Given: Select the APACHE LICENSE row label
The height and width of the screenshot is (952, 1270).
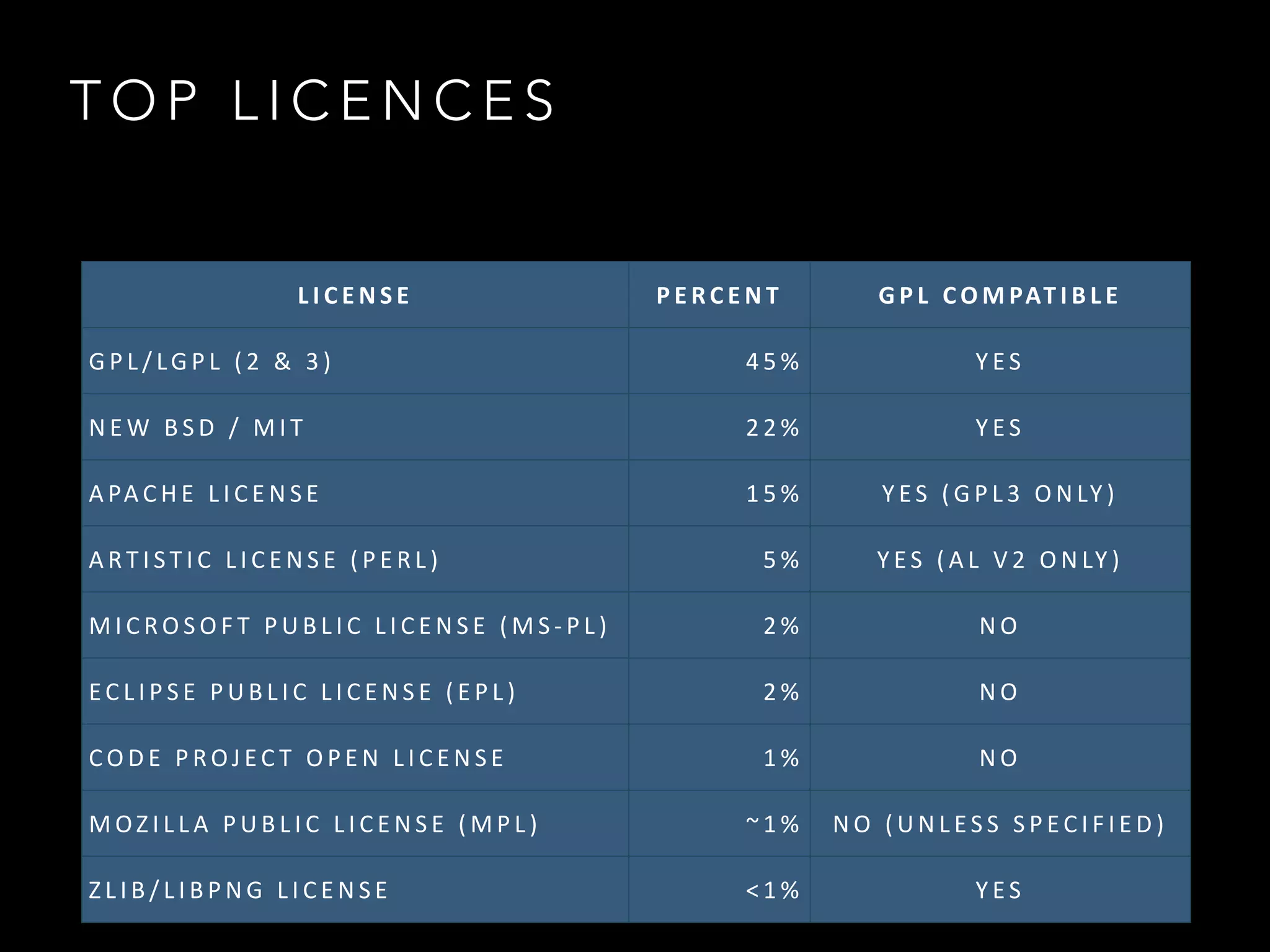Looking at the screenshot, I should click(x=205, y=494).
